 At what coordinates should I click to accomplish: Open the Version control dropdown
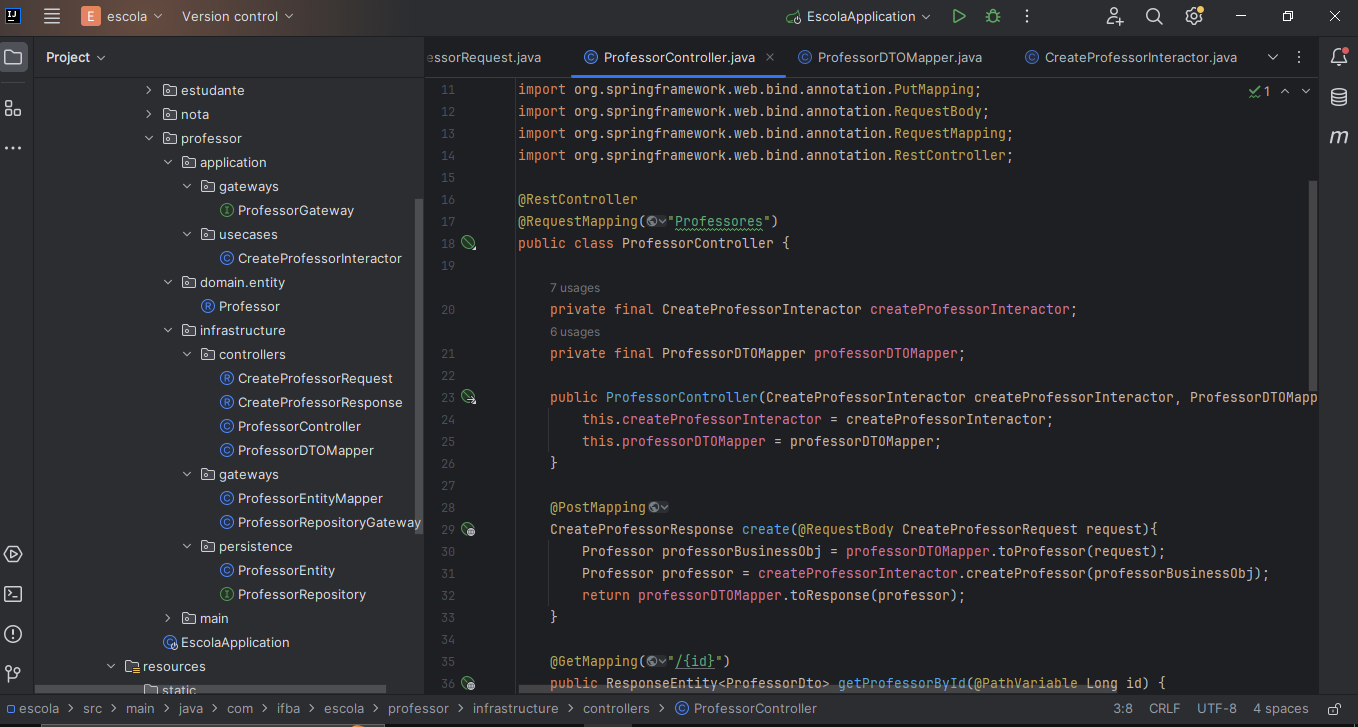(237, 17)
